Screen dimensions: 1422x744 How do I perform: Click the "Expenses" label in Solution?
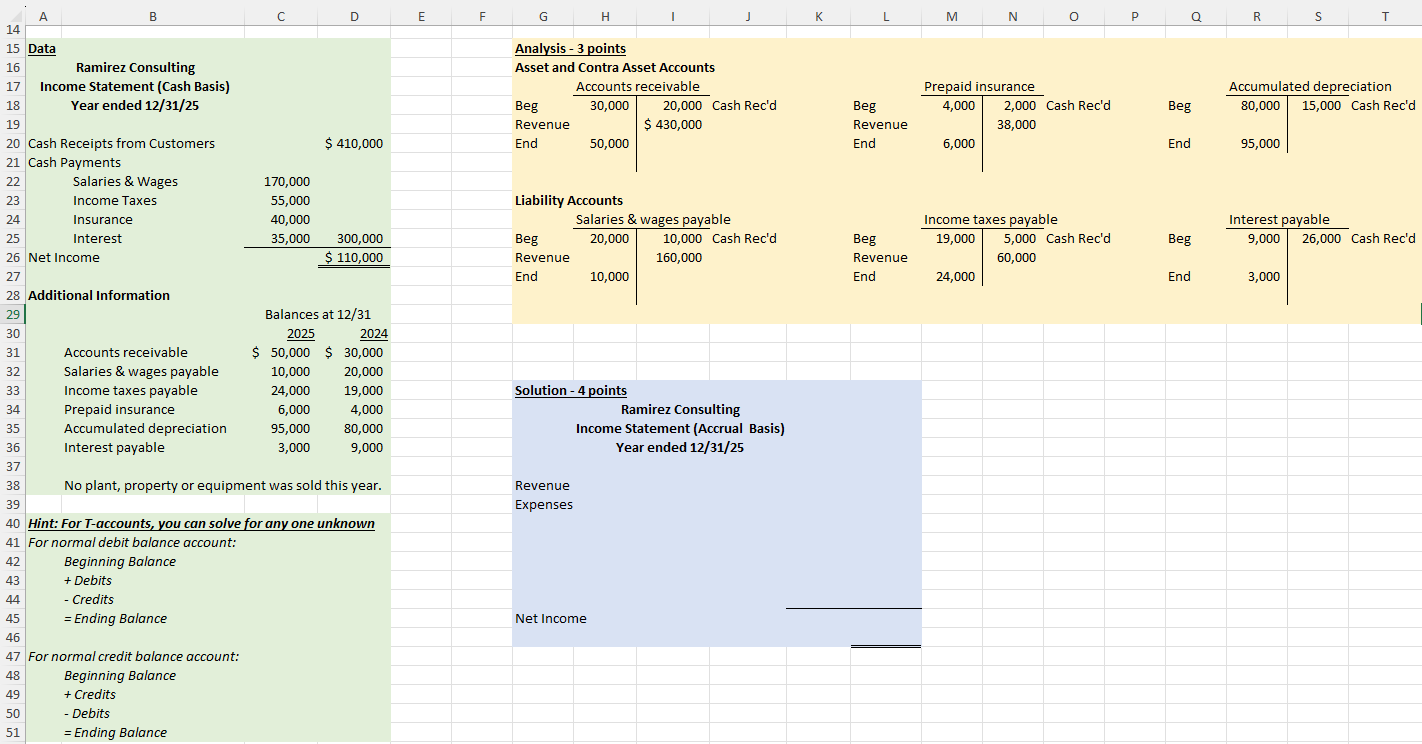coord(544,504)
